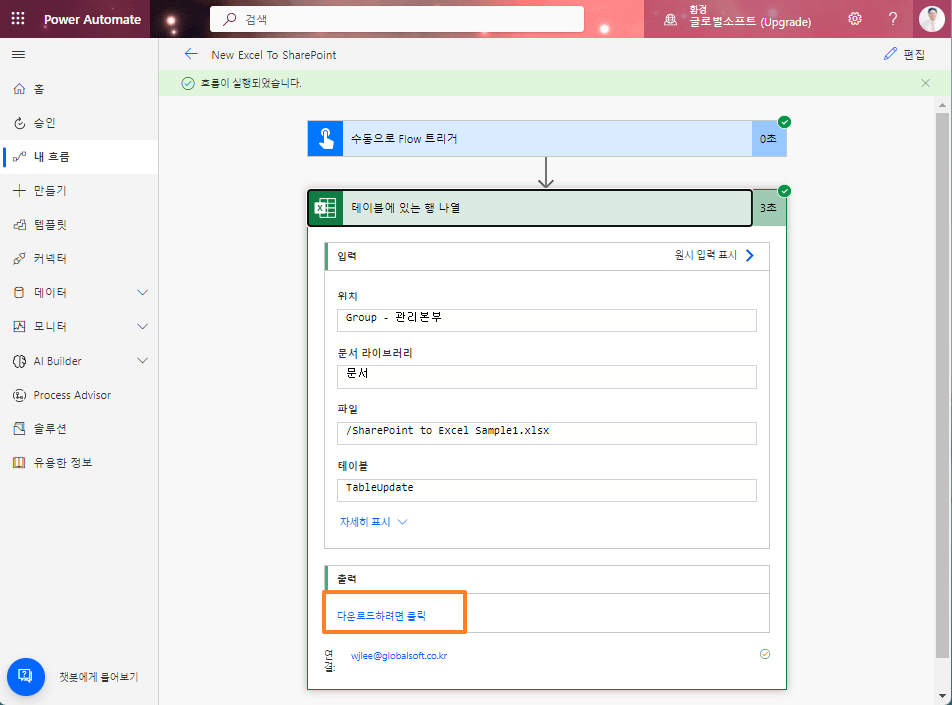Image resolution: width=952 pixels, height=705 pixels.
Task: Click the page vertical scrollbar thumb
Action: click(942, 385)
